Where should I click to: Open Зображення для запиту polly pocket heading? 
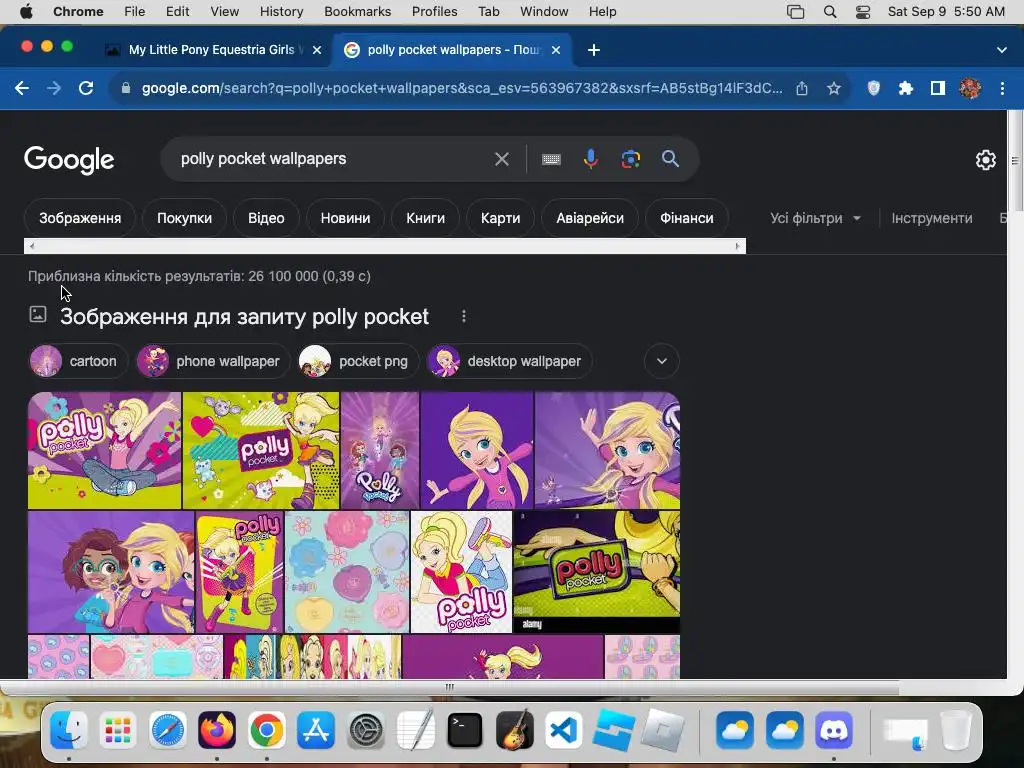244,317
